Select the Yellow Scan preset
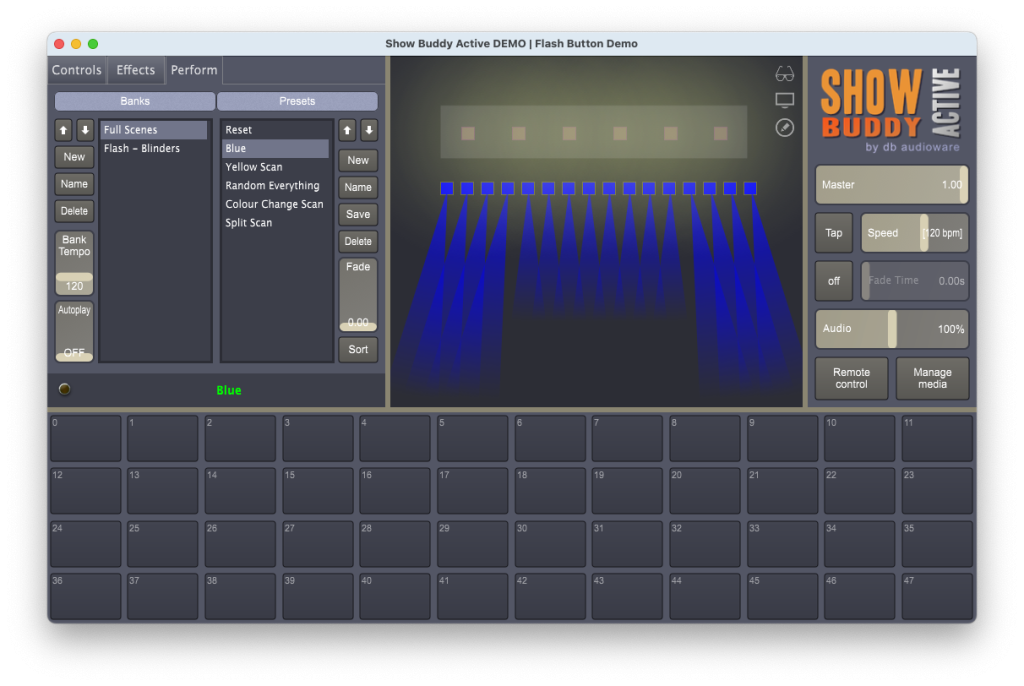The height and width of the screenshot is (686, 1024). pos(254,167)
